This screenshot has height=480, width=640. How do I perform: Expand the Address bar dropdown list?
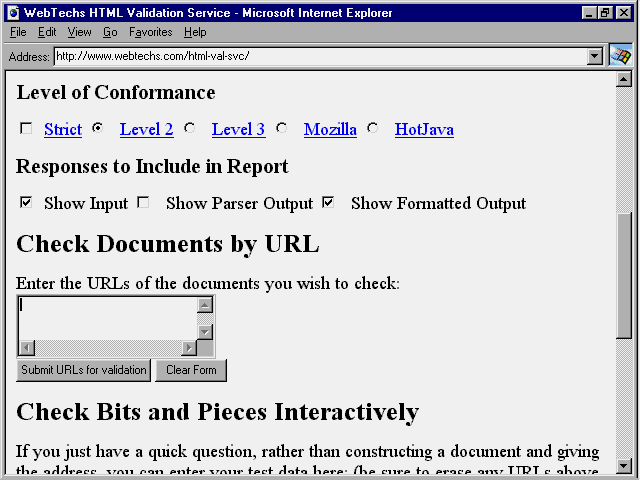pyautogui.click(x=596, y=56)
